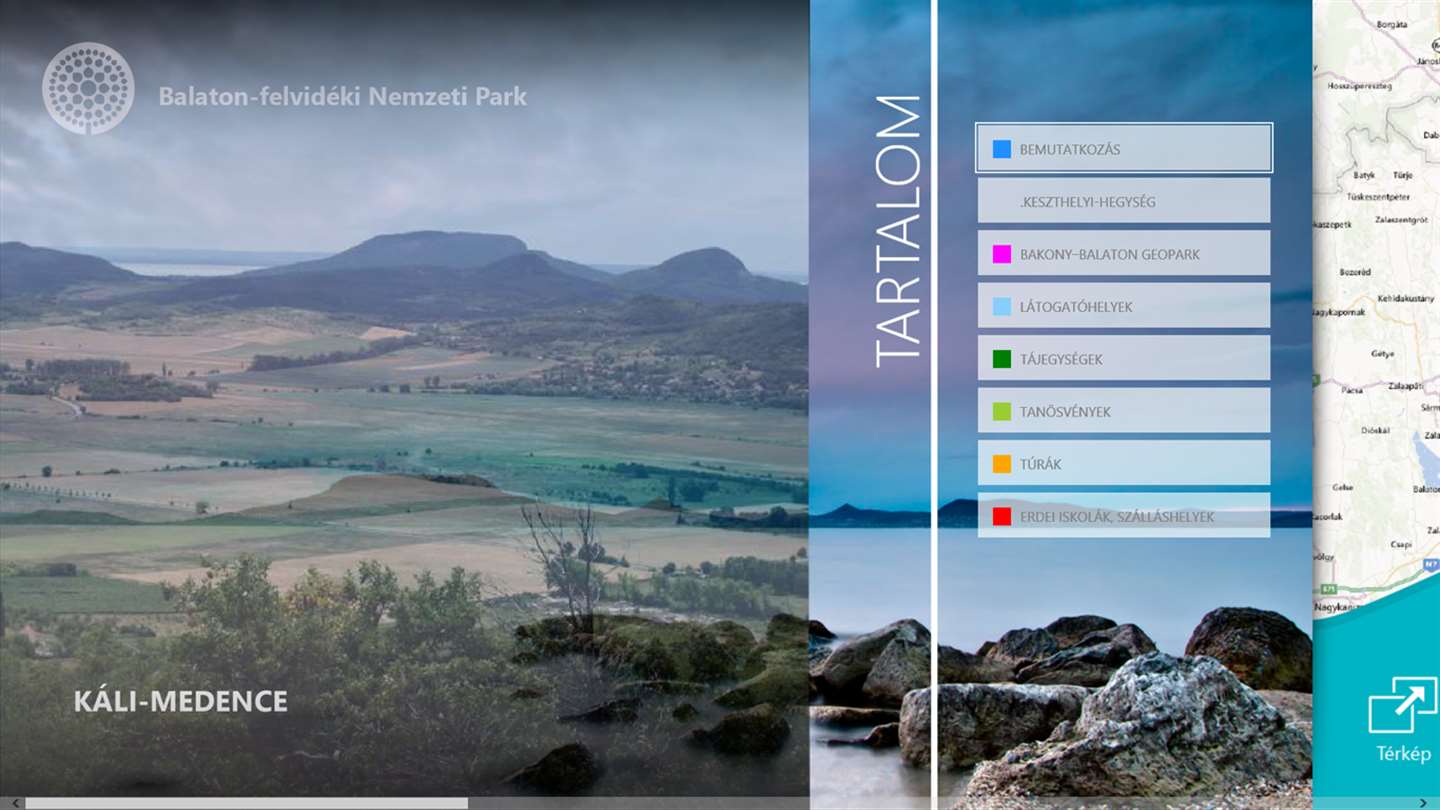
Task: Click the blue swatch beside BEMUTATKOZÁS
Action: 1002,149
